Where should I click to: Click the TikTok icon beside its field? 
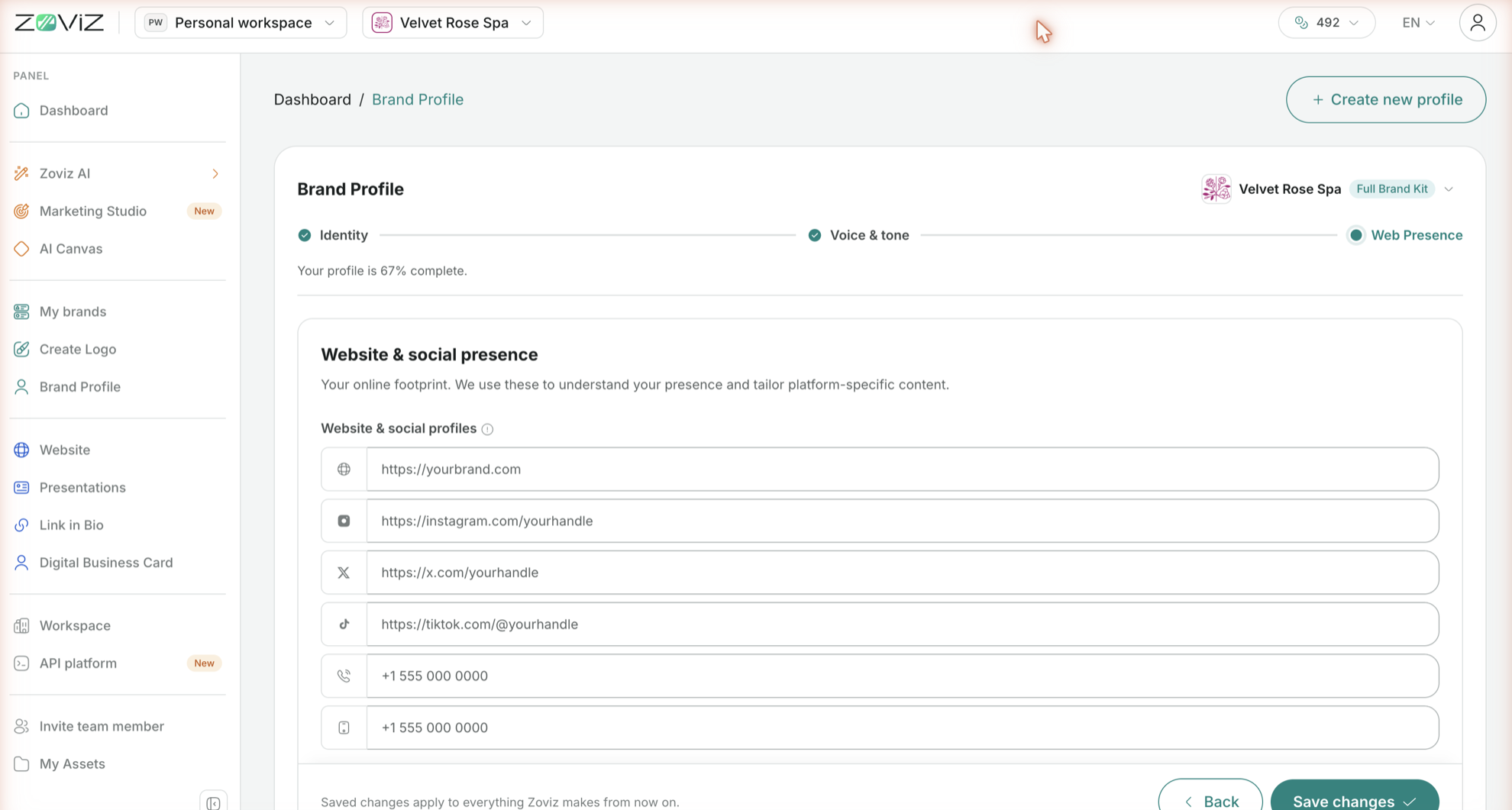(344, 624)
